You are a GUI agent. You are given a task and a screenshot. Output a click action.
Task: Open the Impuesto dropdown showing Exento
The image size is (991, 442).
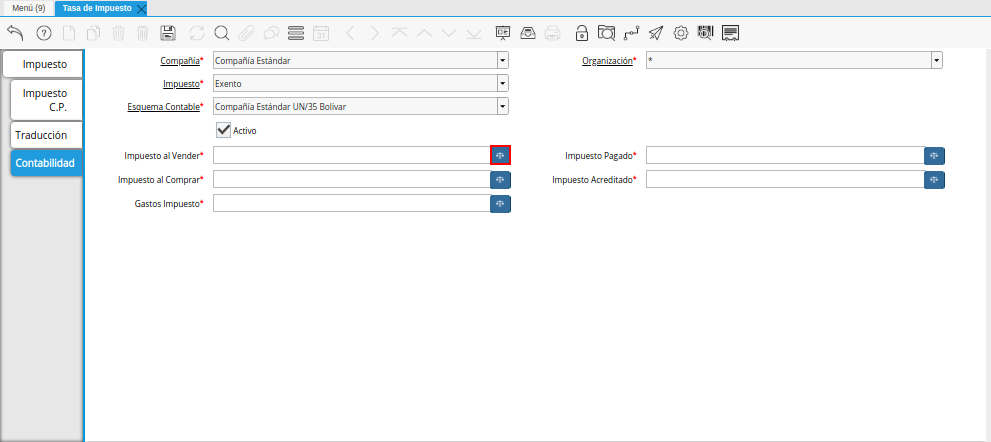[x=502, y=83]
